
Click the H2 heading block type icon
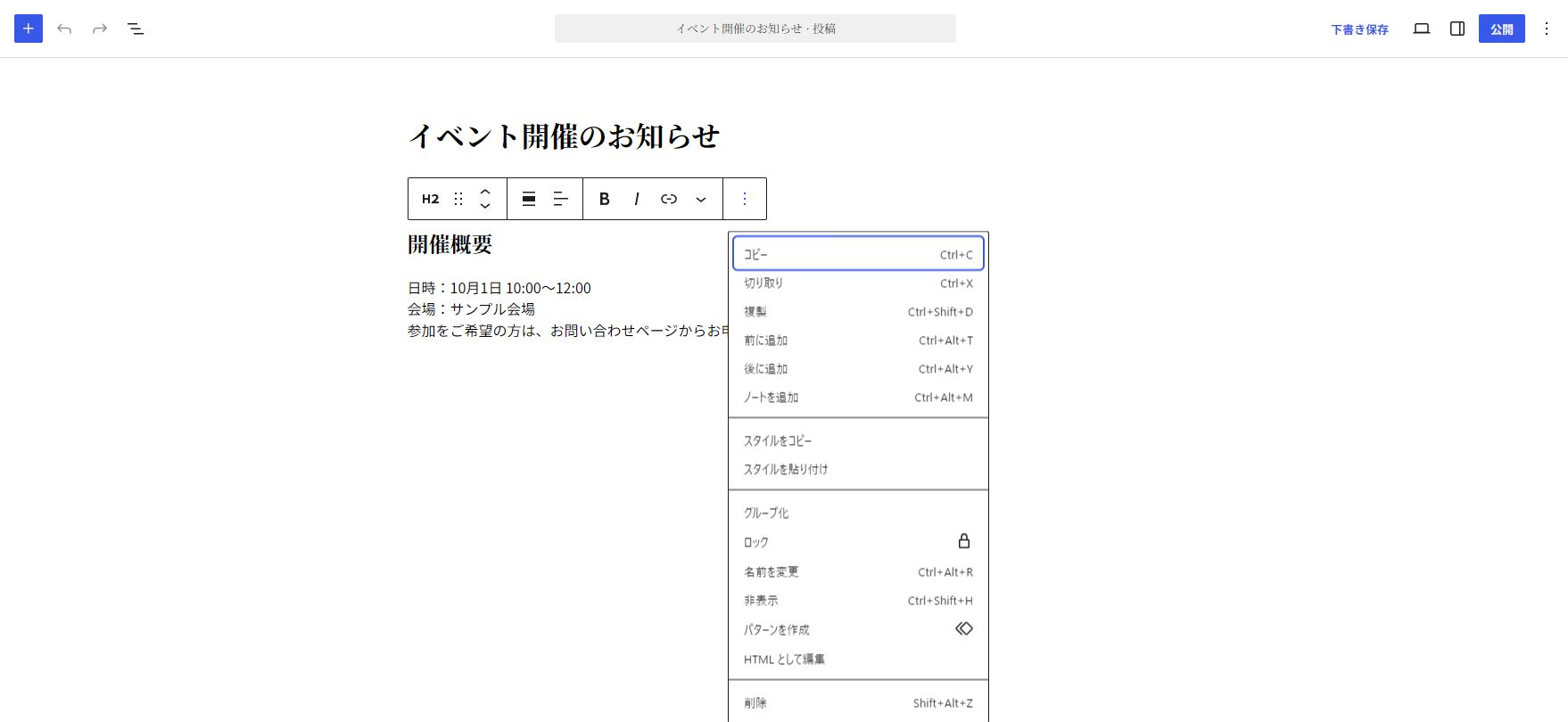click(x=430, y=199)
